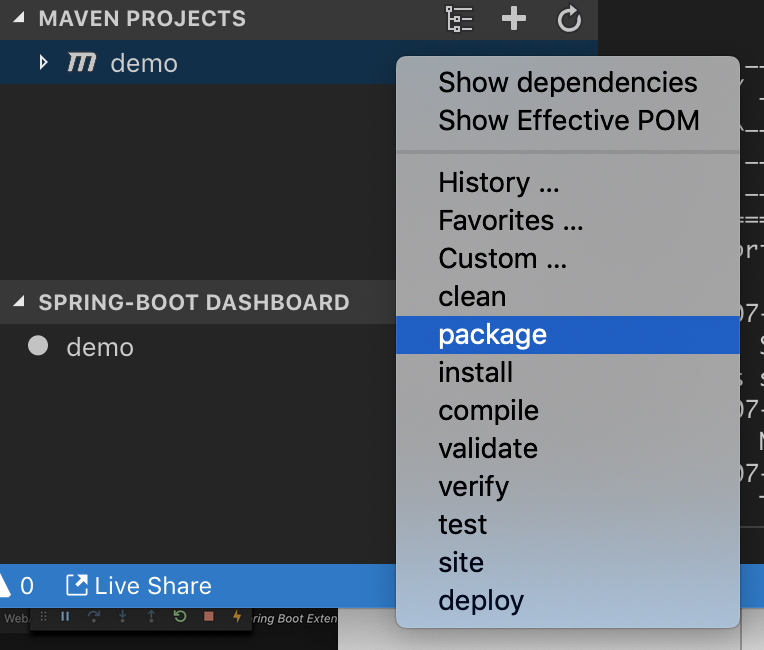Select demo app in Spring-Boot Dashboard
The image size is (764, 650).
click(100, 347)
